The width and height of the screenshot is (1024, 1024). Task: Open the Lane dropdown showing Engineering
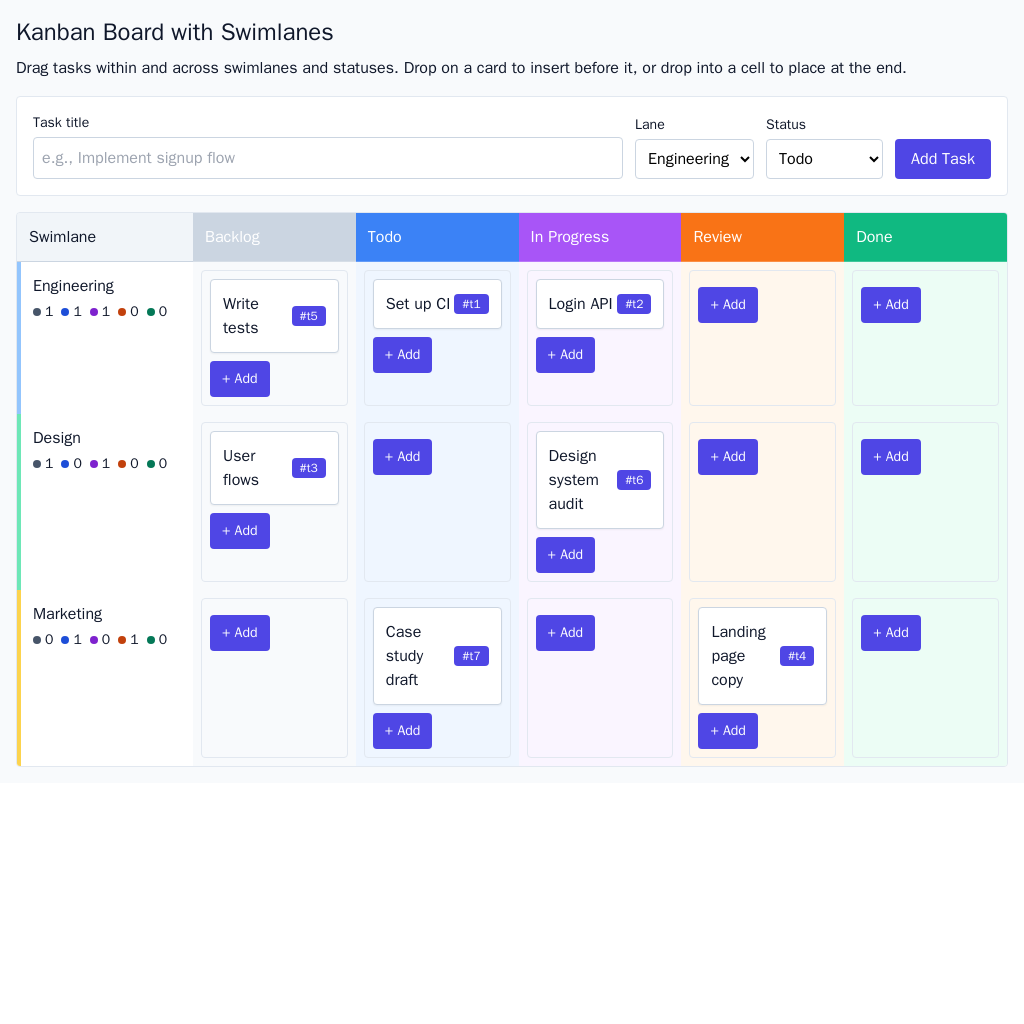(694, 159)
